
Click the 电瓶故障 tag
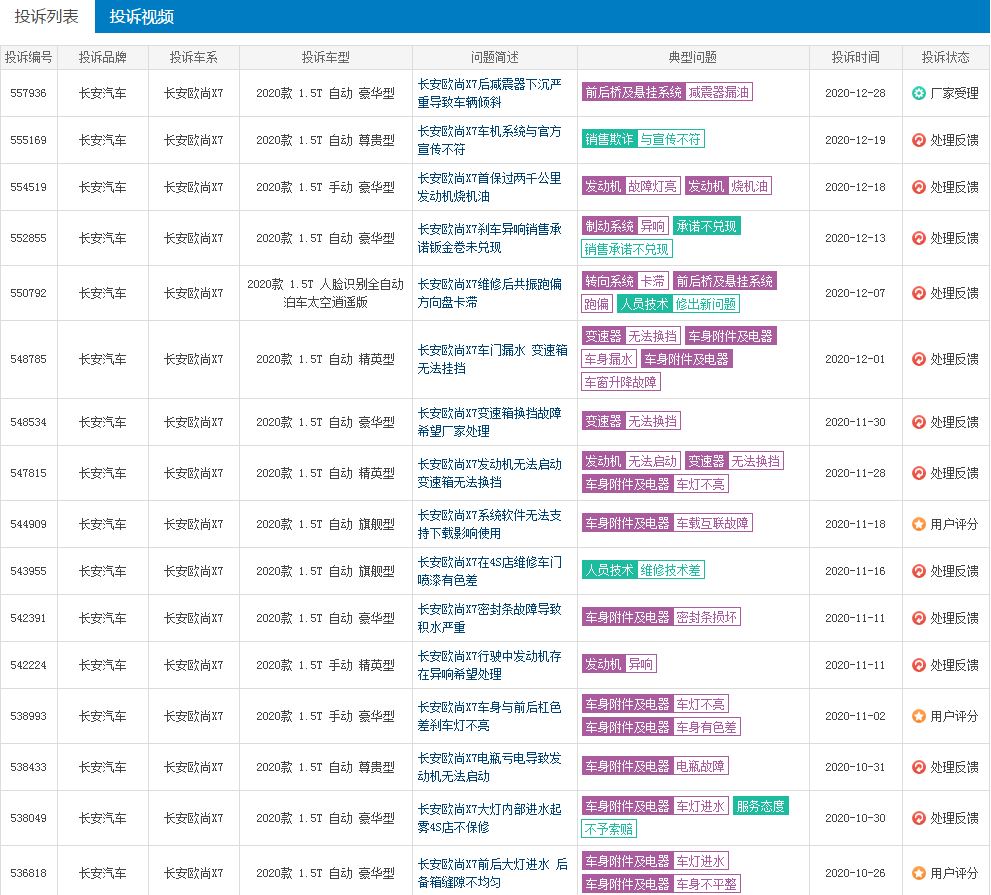[x=700, y=766]
